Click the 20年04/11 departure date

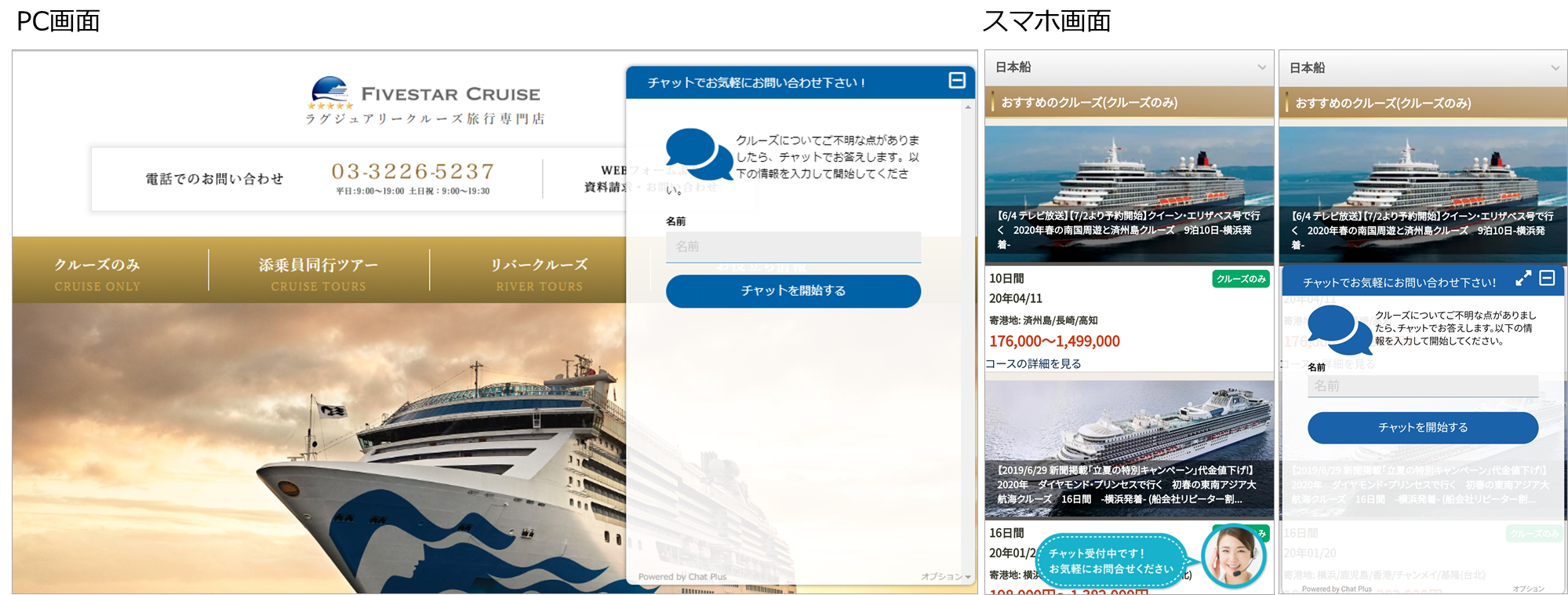point(1016,298)
